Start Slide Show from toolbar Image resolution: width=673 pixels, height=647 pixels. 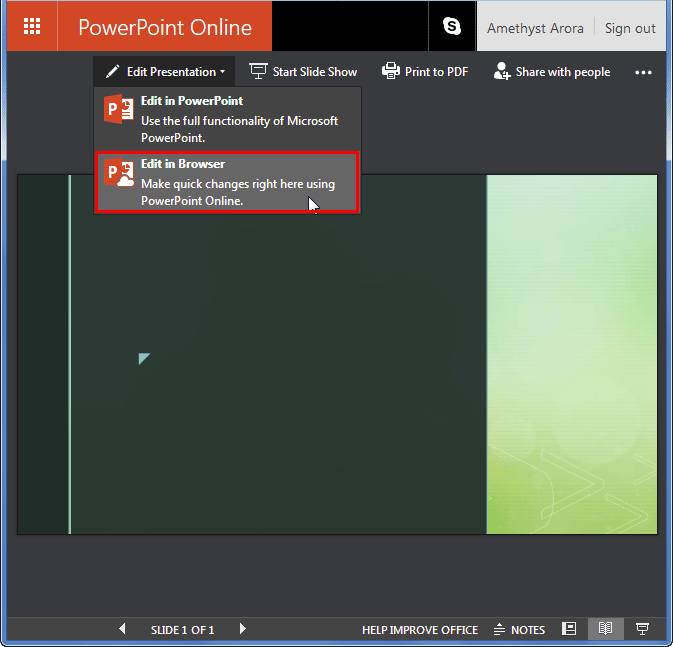[x=303, y=72]
